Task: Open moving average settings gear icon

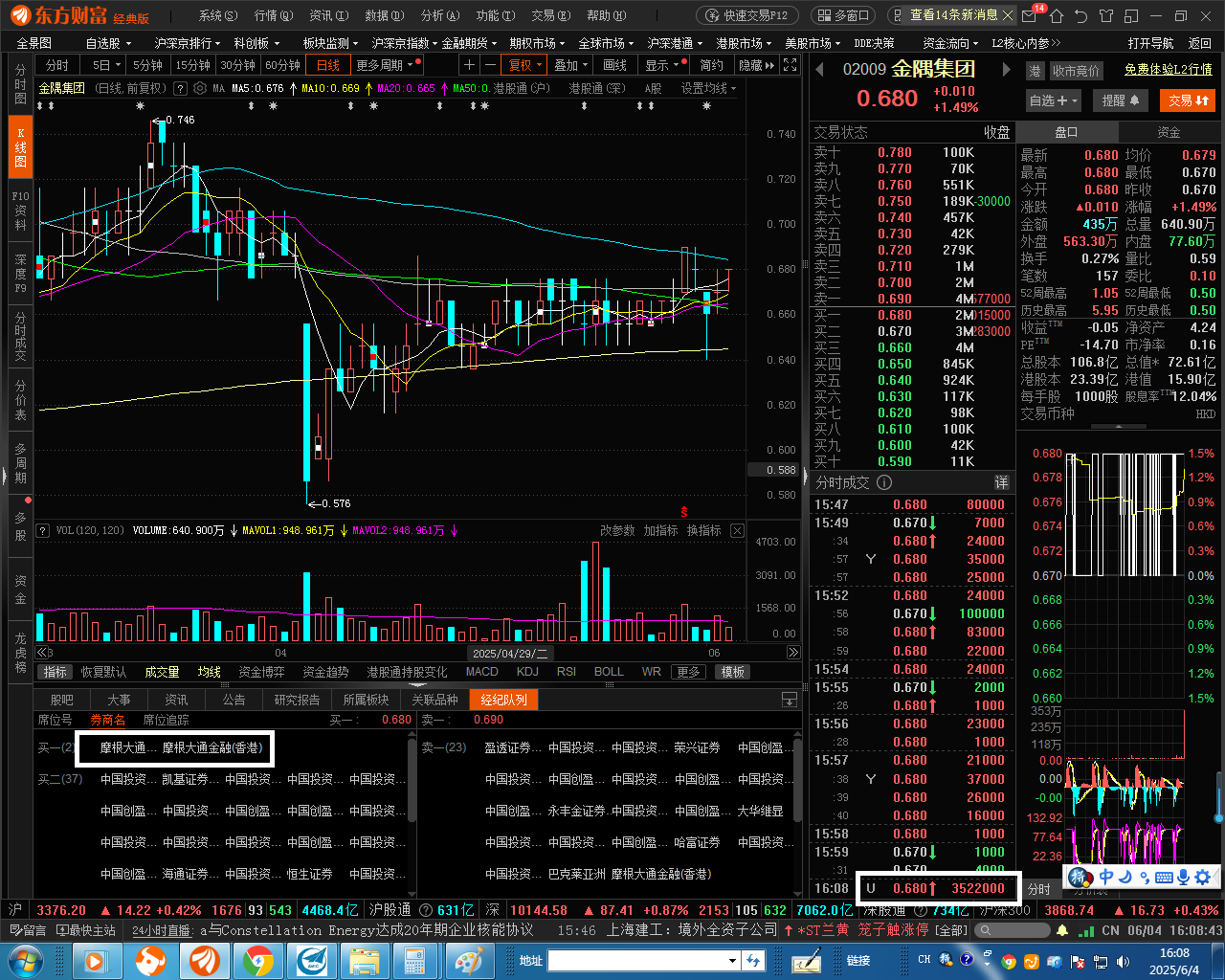Action: pos(200,88)
